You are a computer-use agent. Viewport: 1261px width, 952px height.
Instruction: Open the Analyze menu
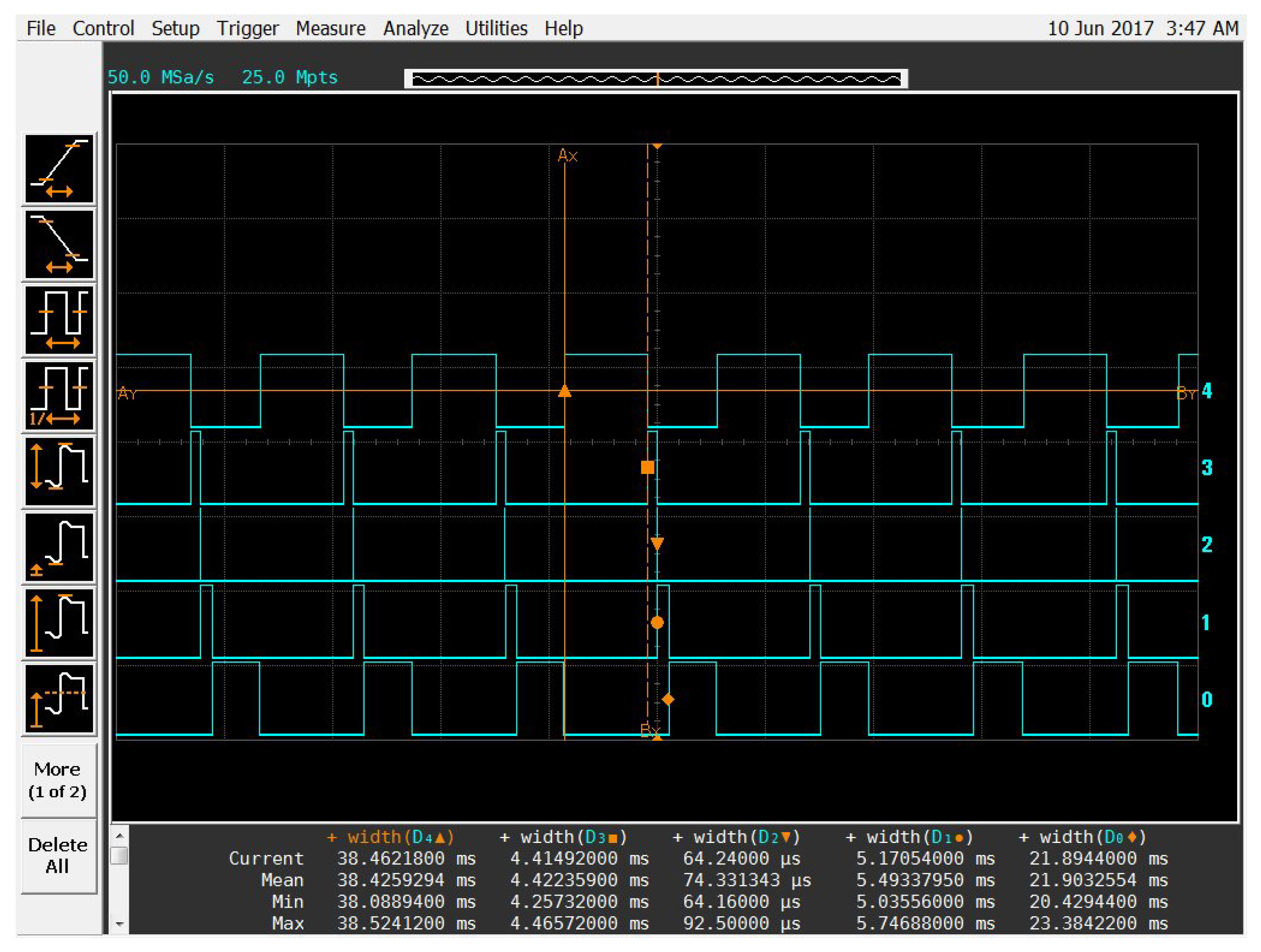[416, 28]
